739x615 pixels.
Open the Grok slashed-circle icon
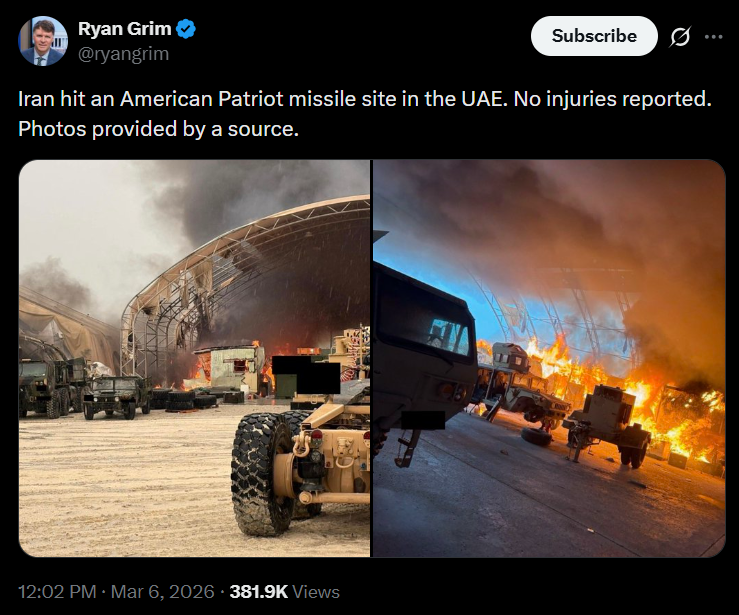[x=680, y=36]
